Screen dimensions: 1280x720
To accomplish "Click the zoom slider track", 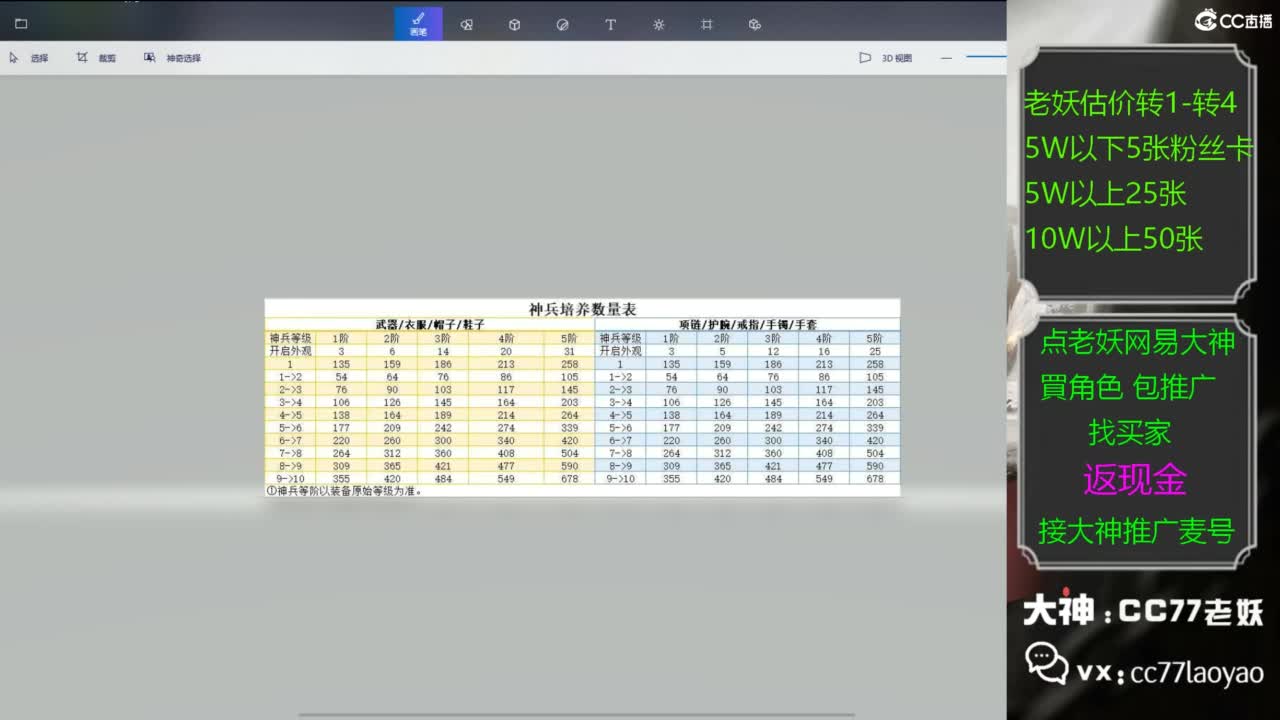I will point(986,58).
